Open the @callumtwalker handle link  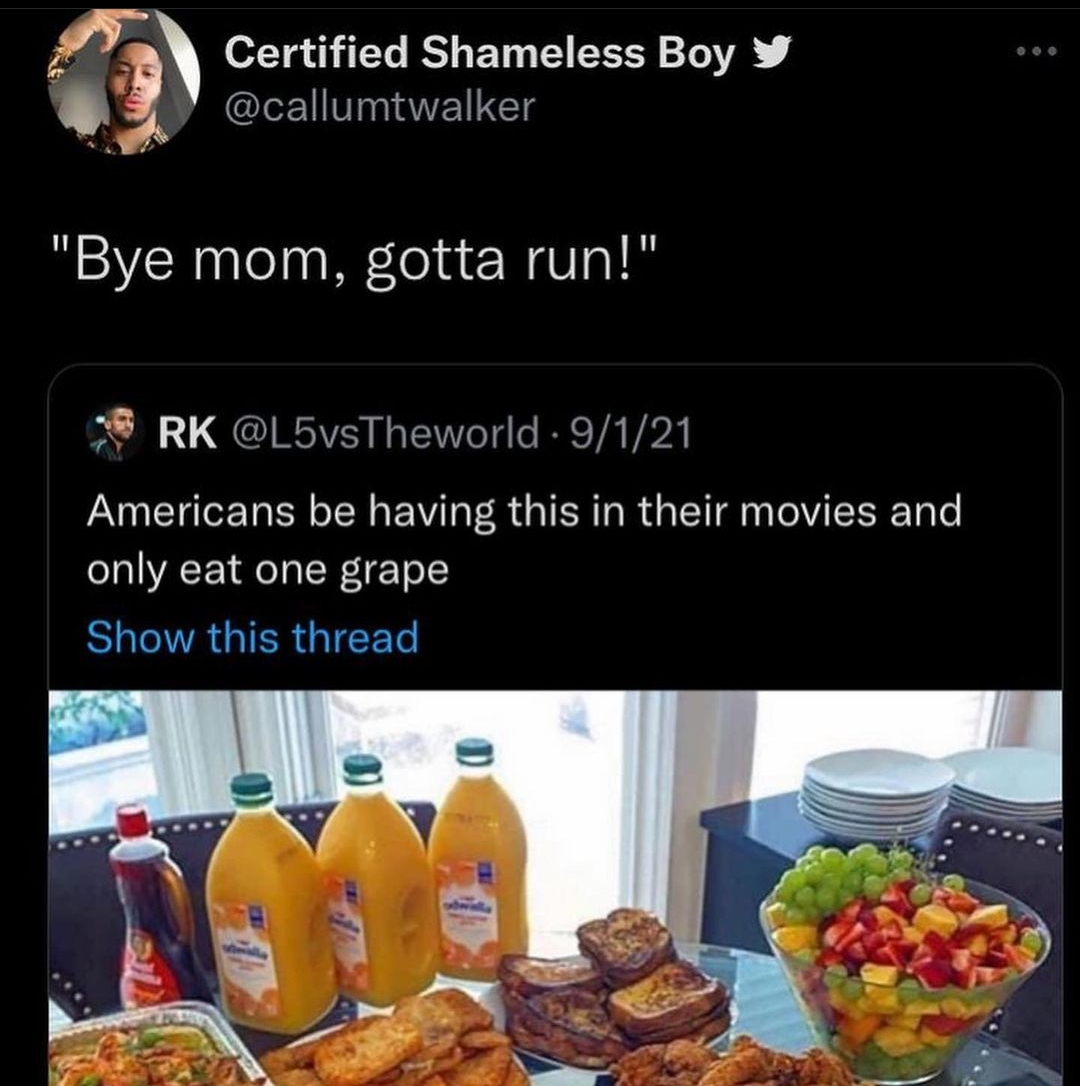tap(380, 105)
